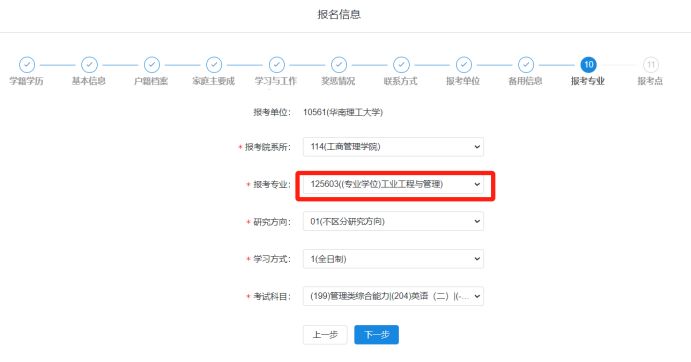
Task: Click the 基本信息 step check icon
Action: point(89,65)
